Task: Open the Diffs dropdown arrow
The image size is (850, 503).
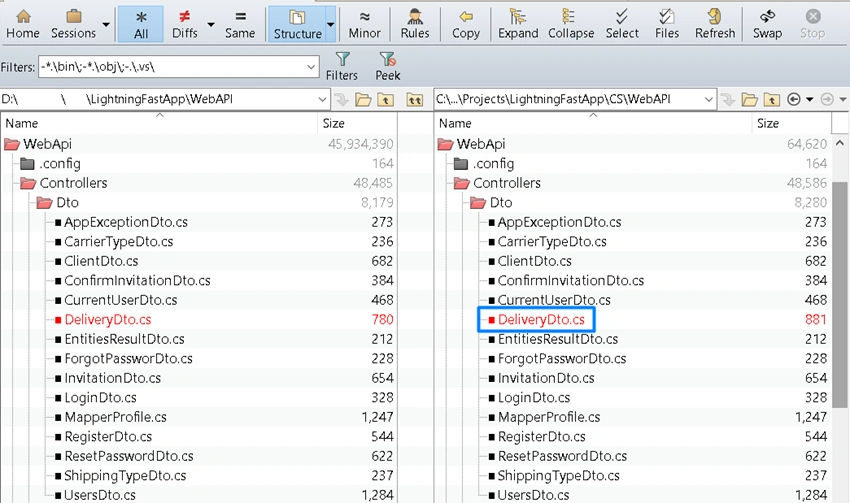Action: tap(211, 24)
